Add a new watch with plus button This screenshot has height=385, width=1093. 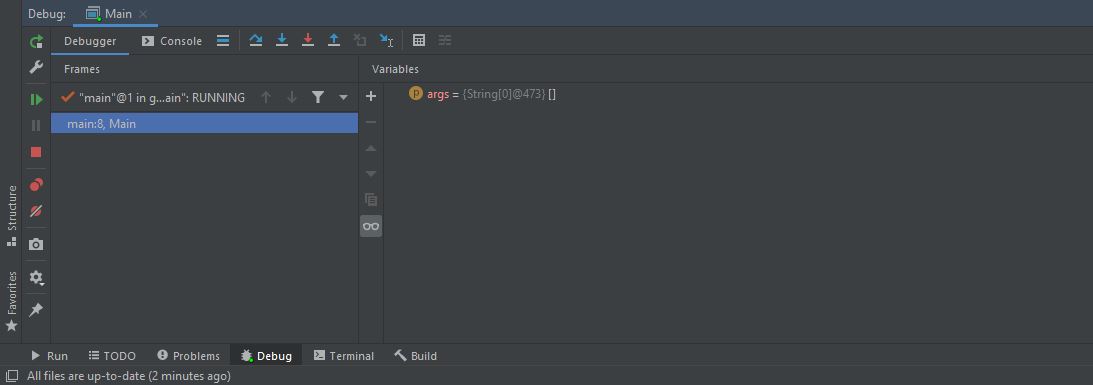(x=371, y=96)
